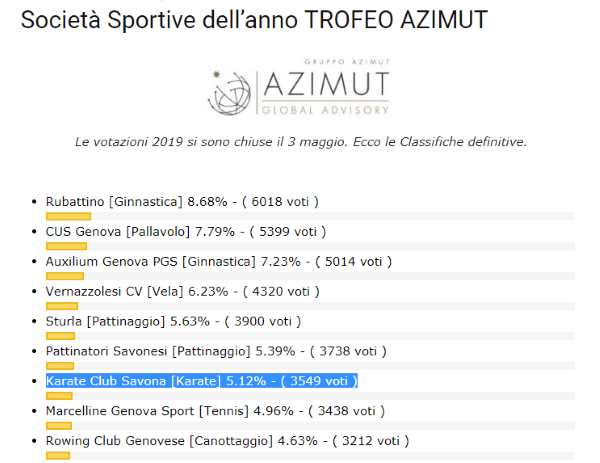The image size is (600, 463).
Task: Select the CUS Genova Pallavolo entry
Action: click(186, 232)
